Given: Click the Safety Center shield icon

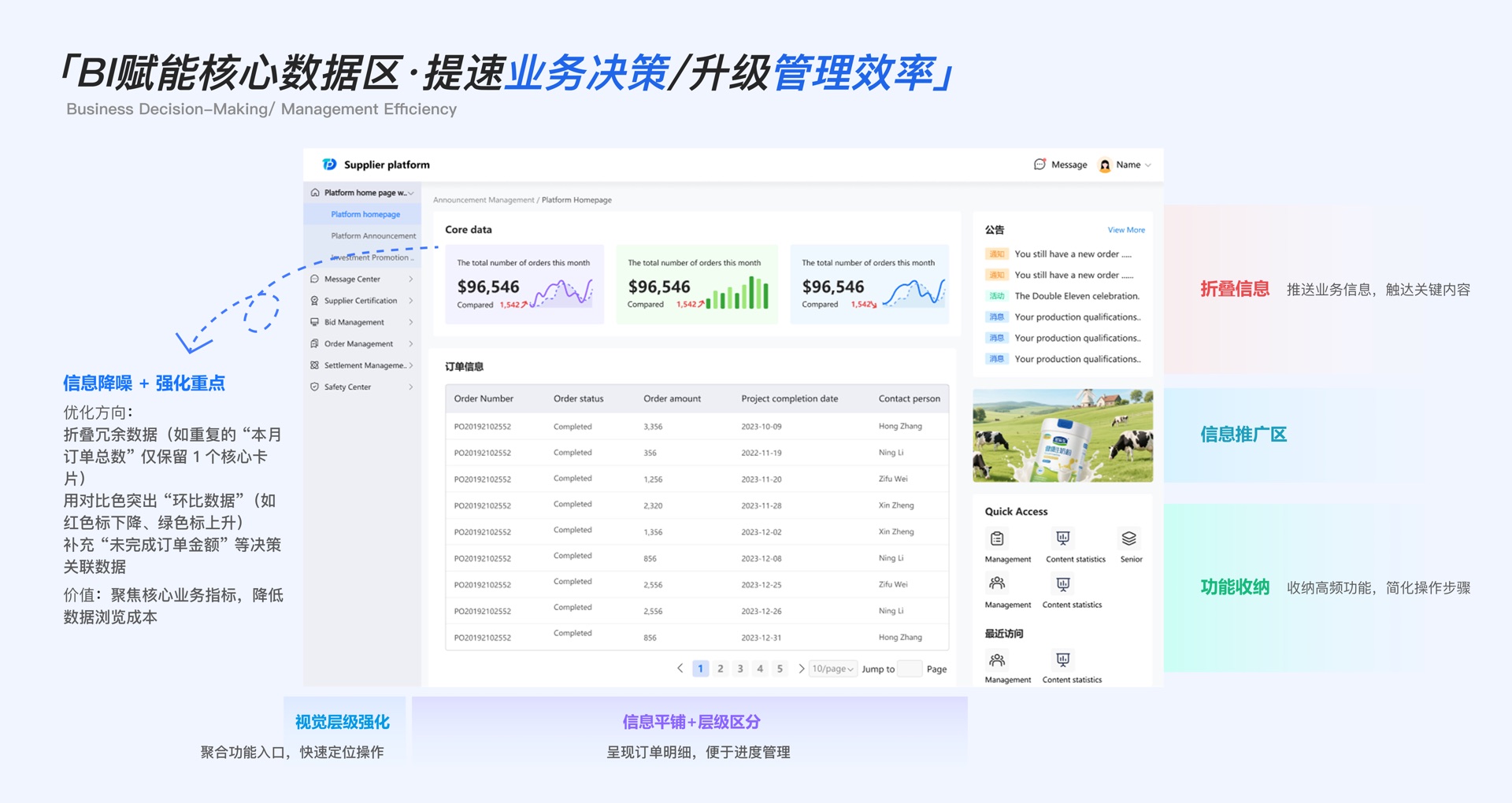Looking at the screenshot, I should click(x=315, y=387).
